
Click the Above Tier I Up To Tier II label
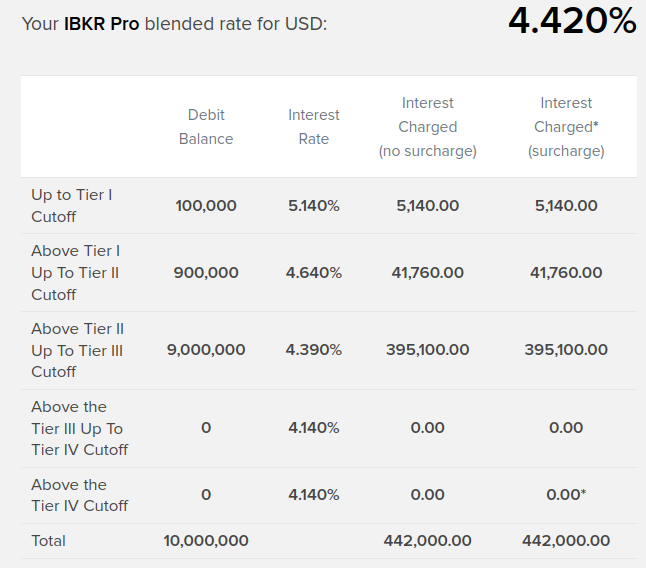pyautogui.click(x=76, y=272)
